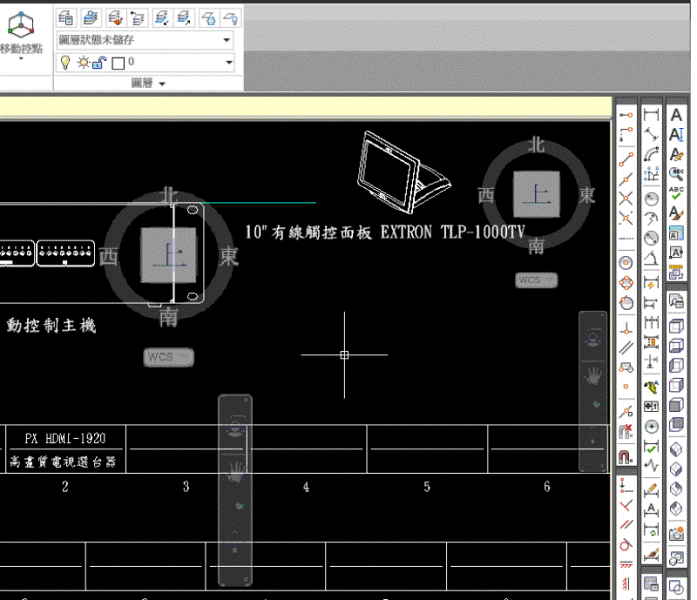Select the Single Line Text tool

point(677,134)
